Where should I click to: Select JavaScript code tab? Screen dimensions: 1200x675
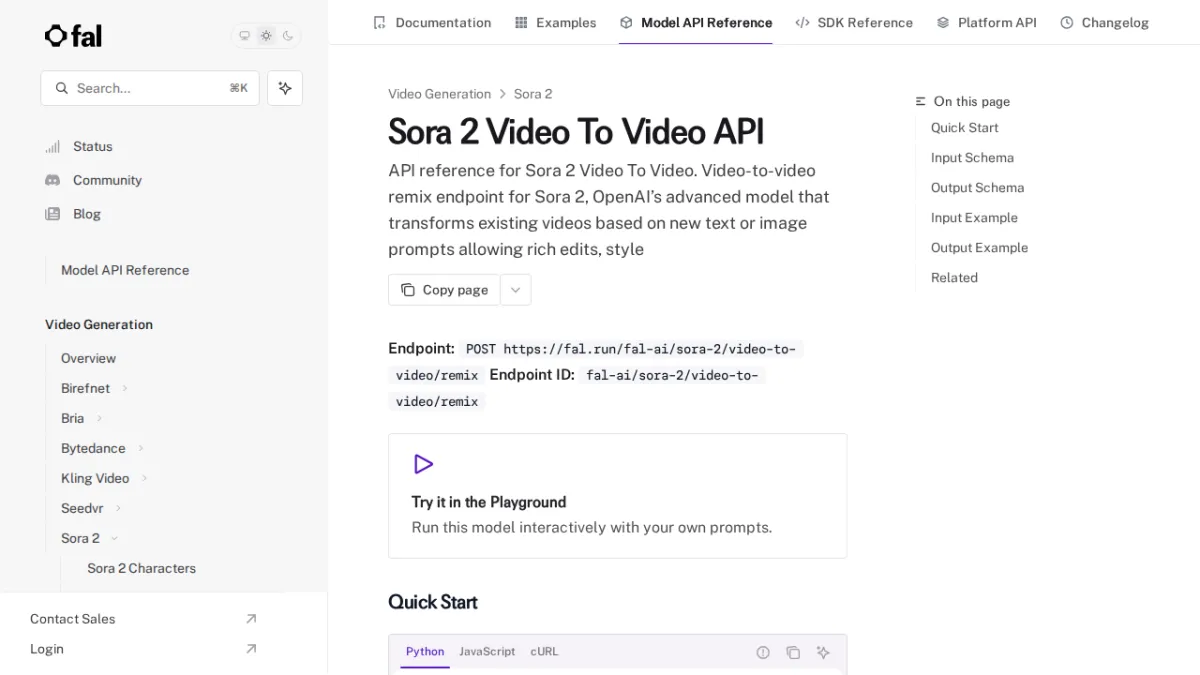coord(487,652)
